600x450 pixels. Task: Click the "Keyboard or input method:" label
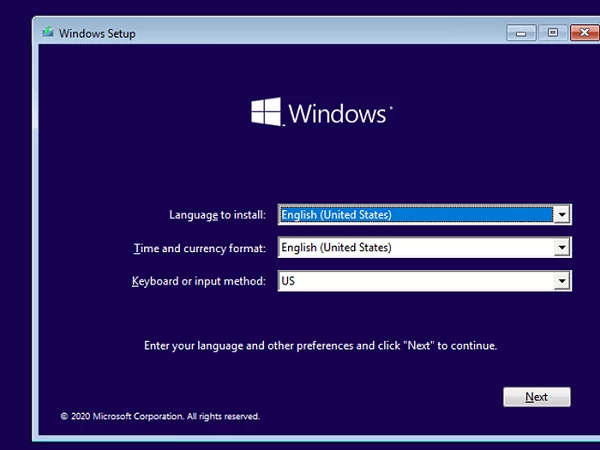coord(199,281)
